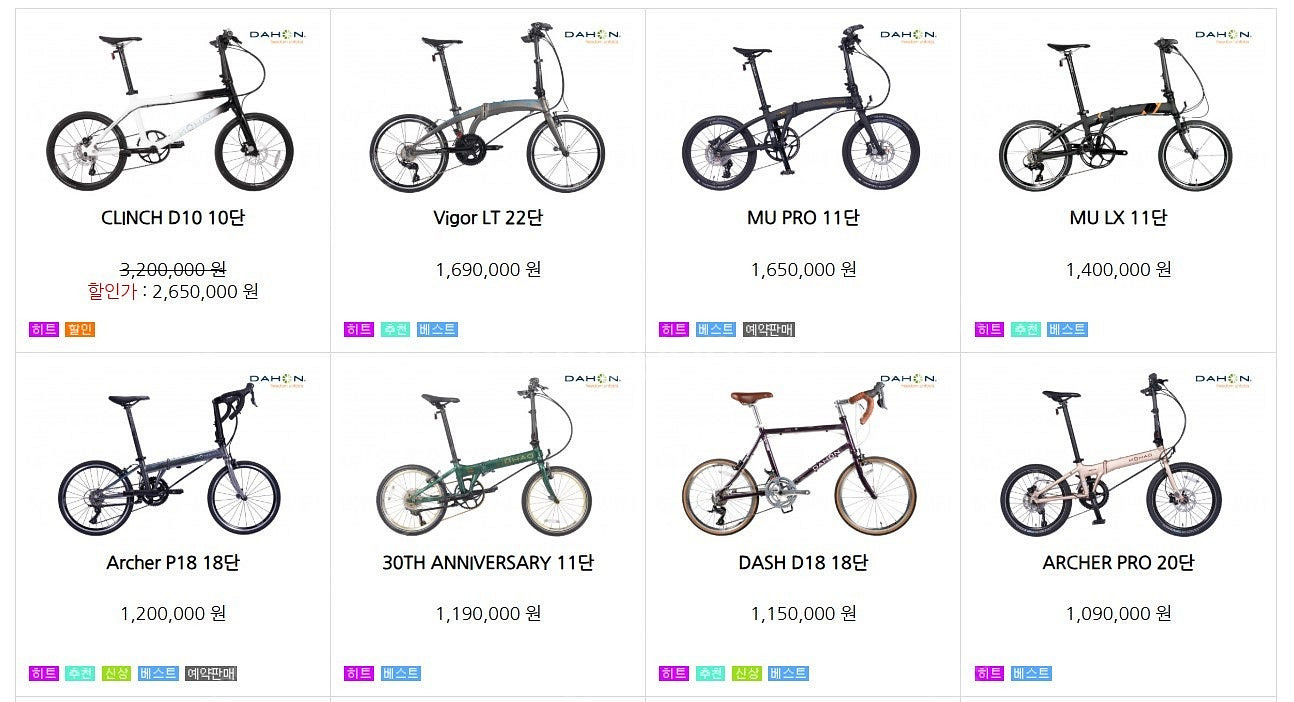The width and height of the screenshot is (1294, 702).
Task: Click the Dahon logo on the CLINCH D10 card
Action: coord(277,37)
